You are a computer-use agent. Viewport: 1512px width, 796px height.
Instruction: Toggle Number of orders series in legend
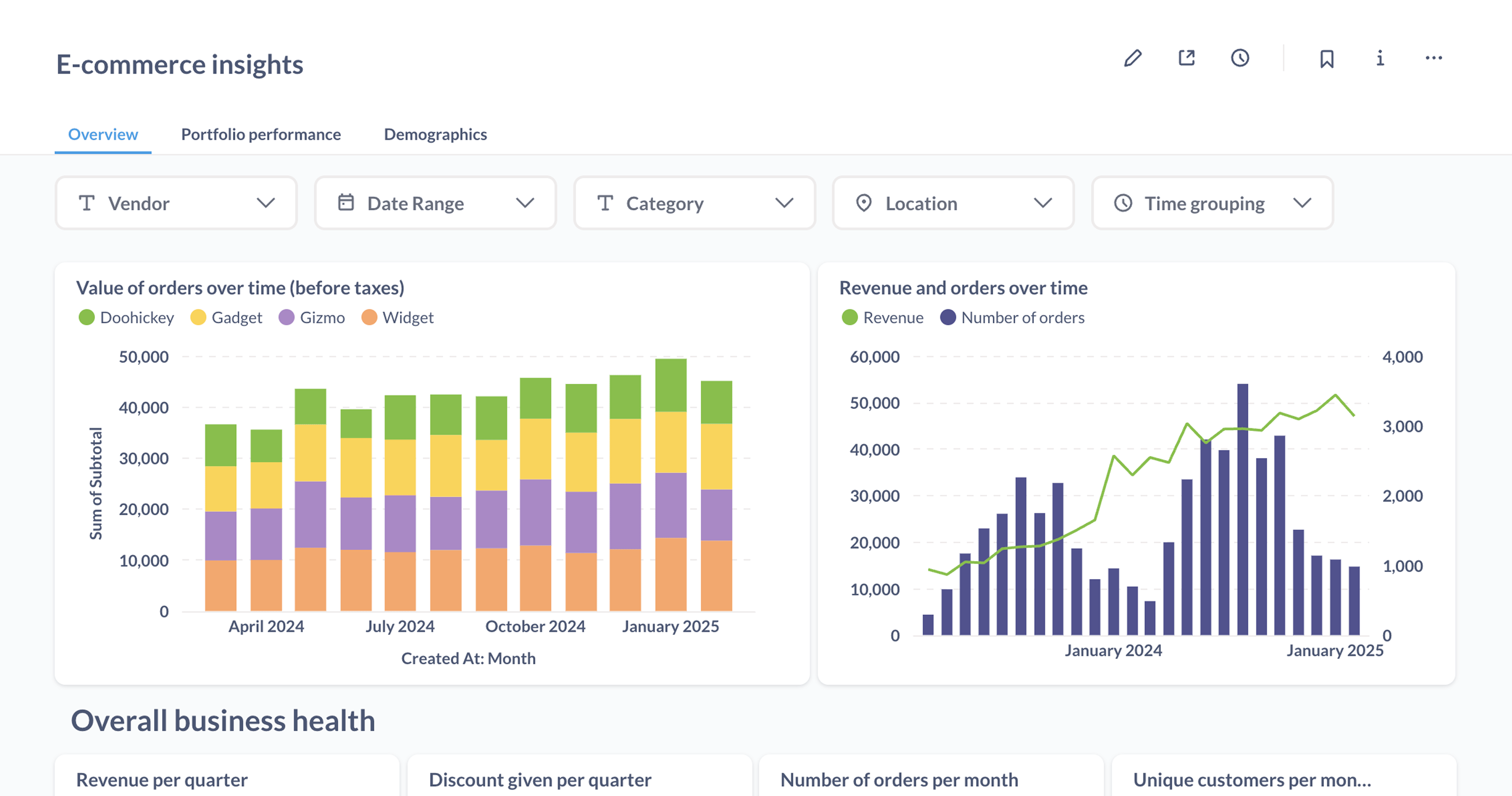click(x=1013, y=318)
